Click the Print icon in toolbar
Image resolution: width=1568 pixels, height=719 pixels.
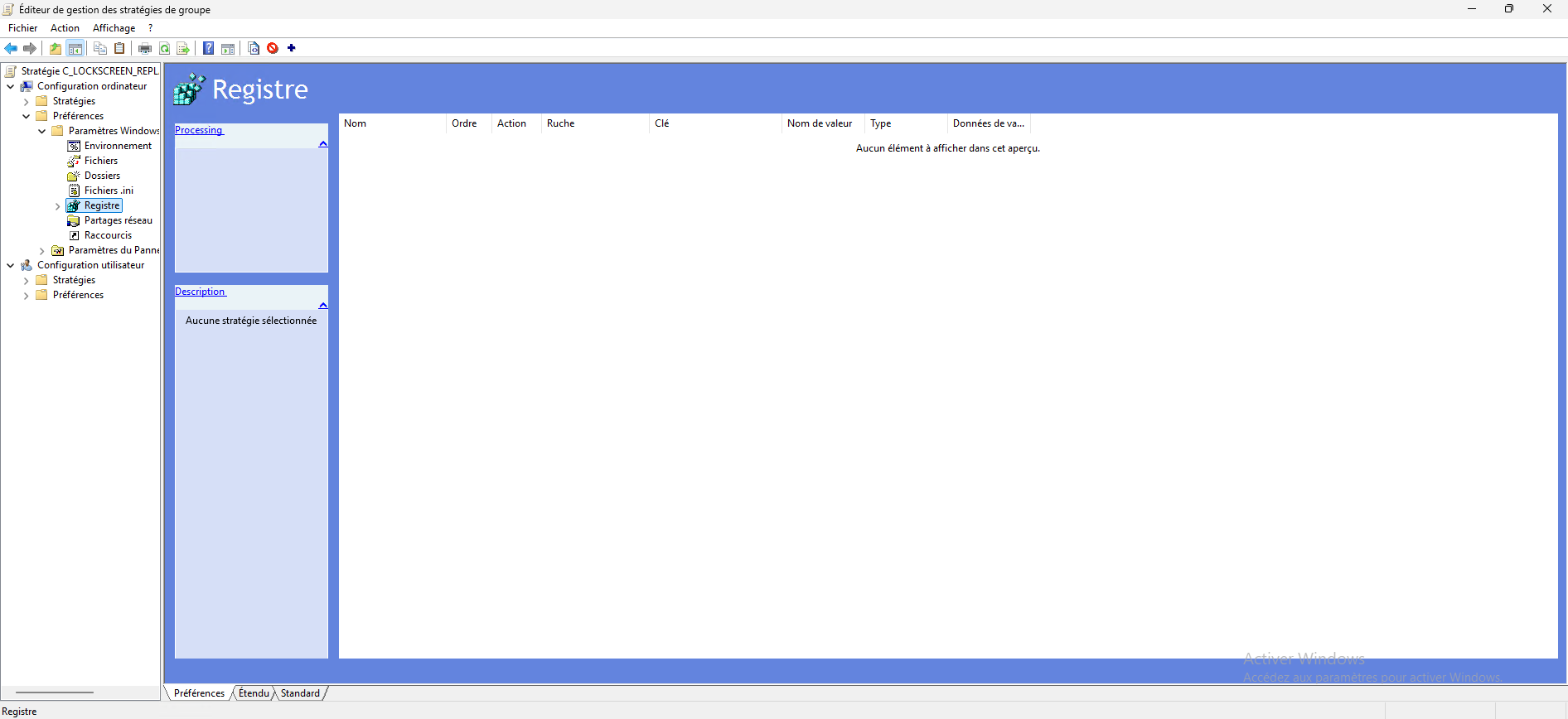[145, 48]
